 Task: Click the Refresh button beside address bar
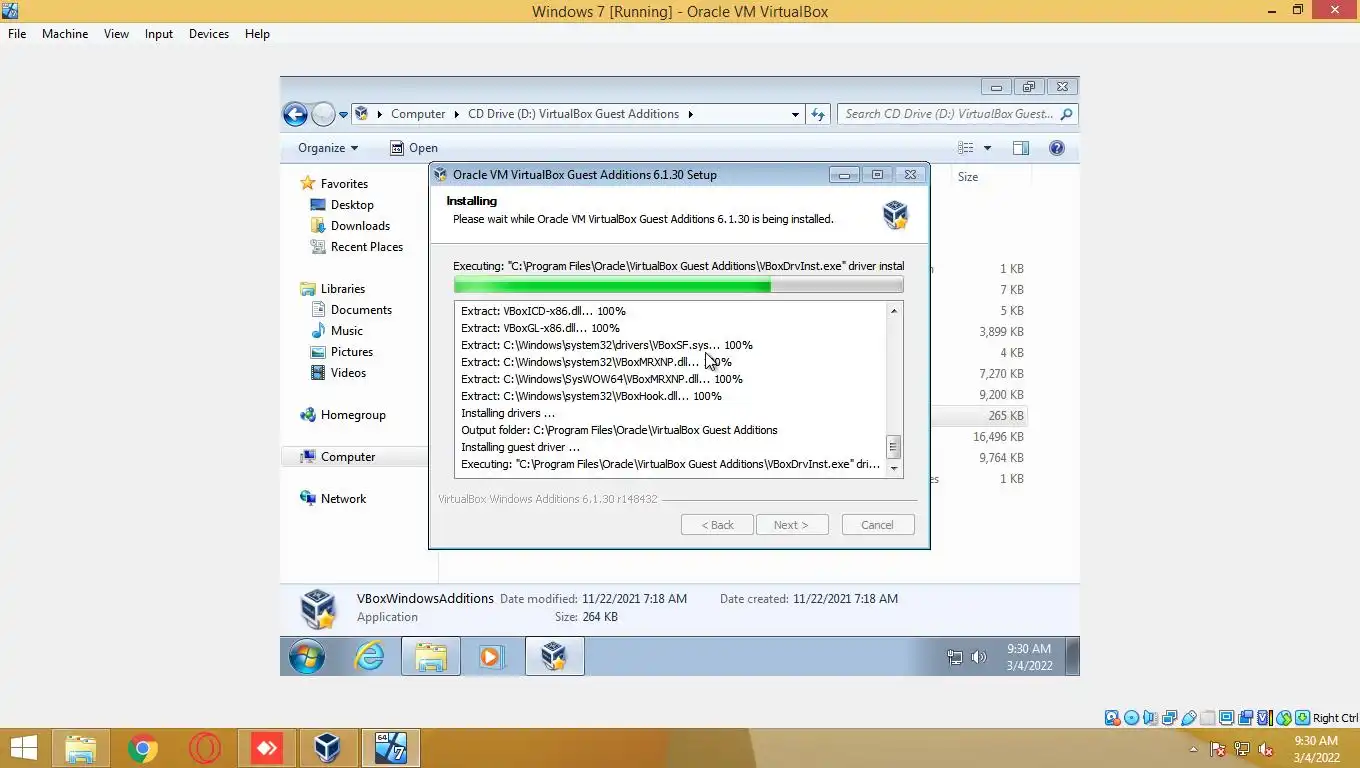[818, 114]
